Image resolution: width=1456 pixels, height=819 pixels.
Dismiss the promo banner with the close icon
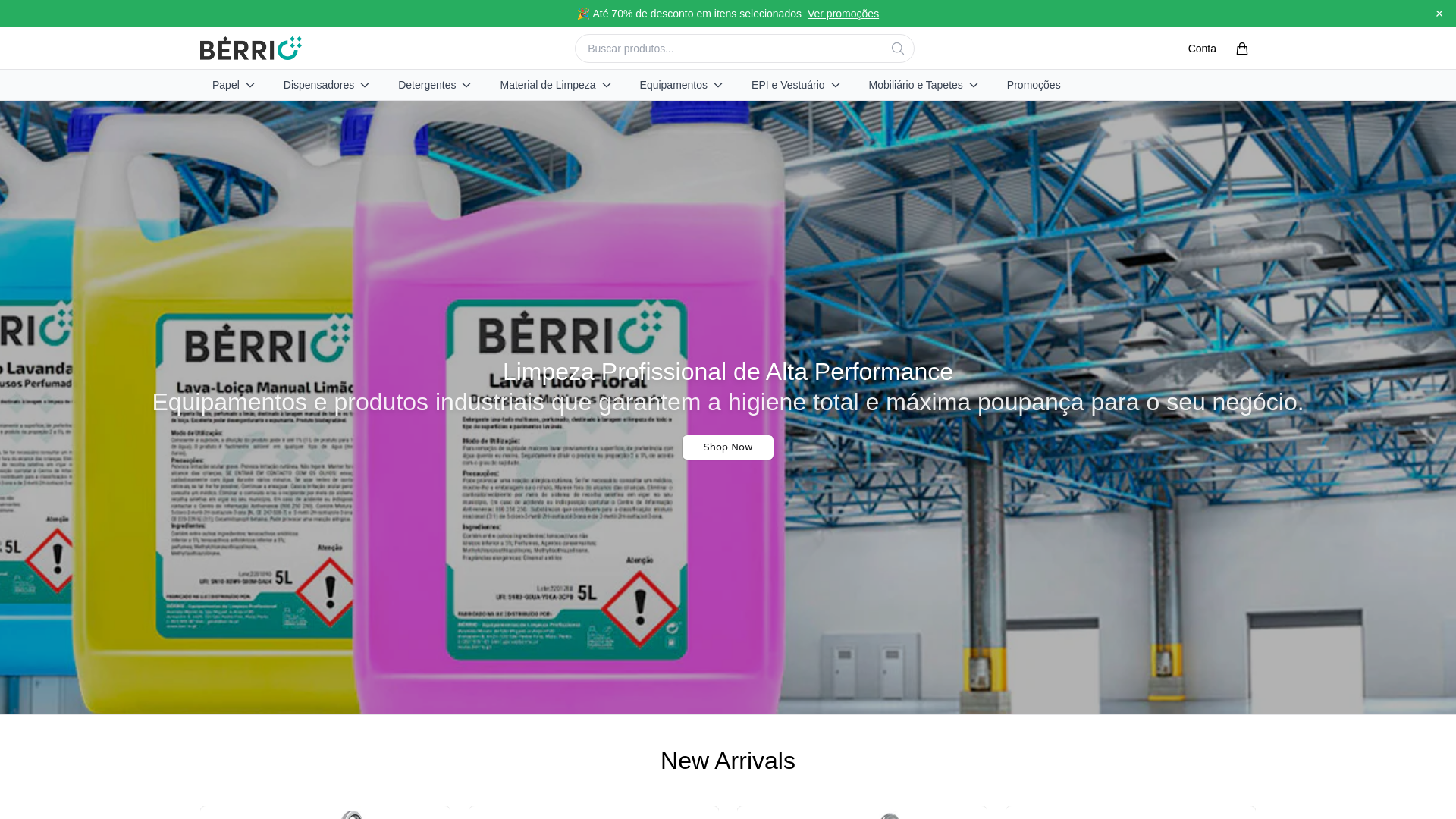pyautogui.click(x=1439, y=14)
